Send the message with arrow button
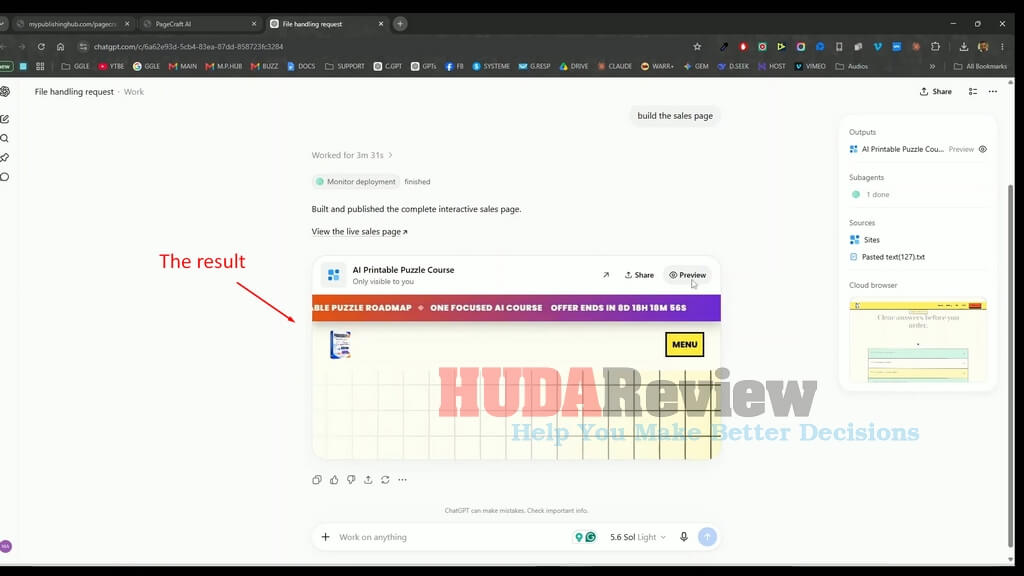1024x576 pixels. [707, 537]
